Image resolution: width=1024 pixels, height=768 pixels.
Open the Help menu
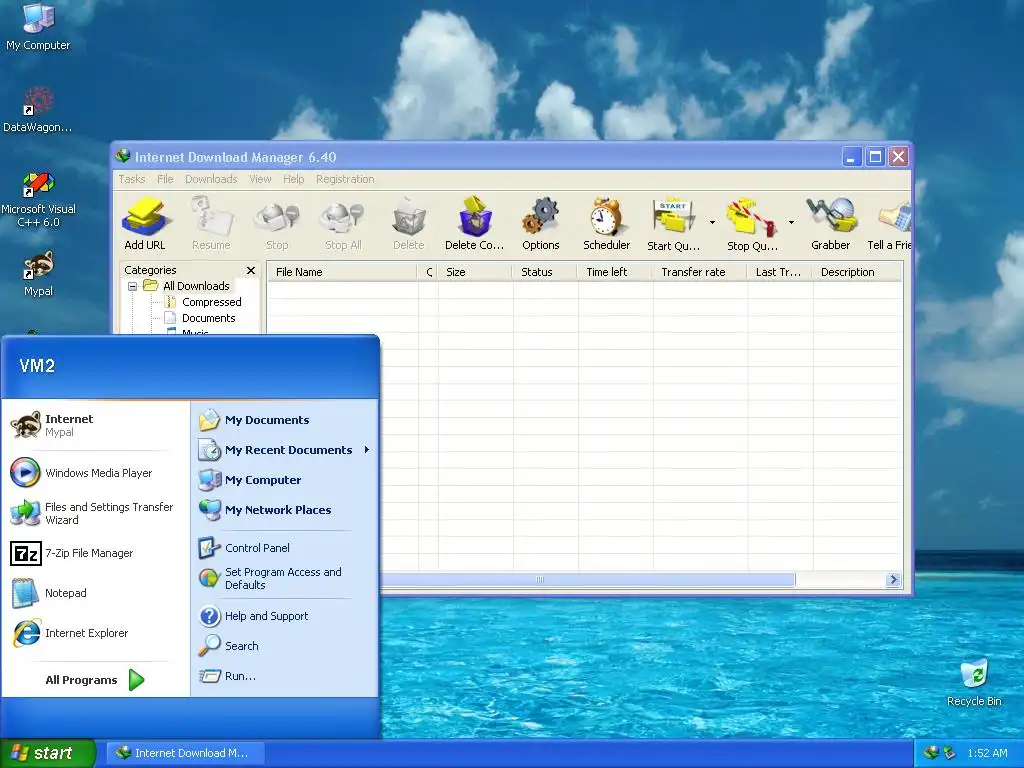click(x=294, y=179)
